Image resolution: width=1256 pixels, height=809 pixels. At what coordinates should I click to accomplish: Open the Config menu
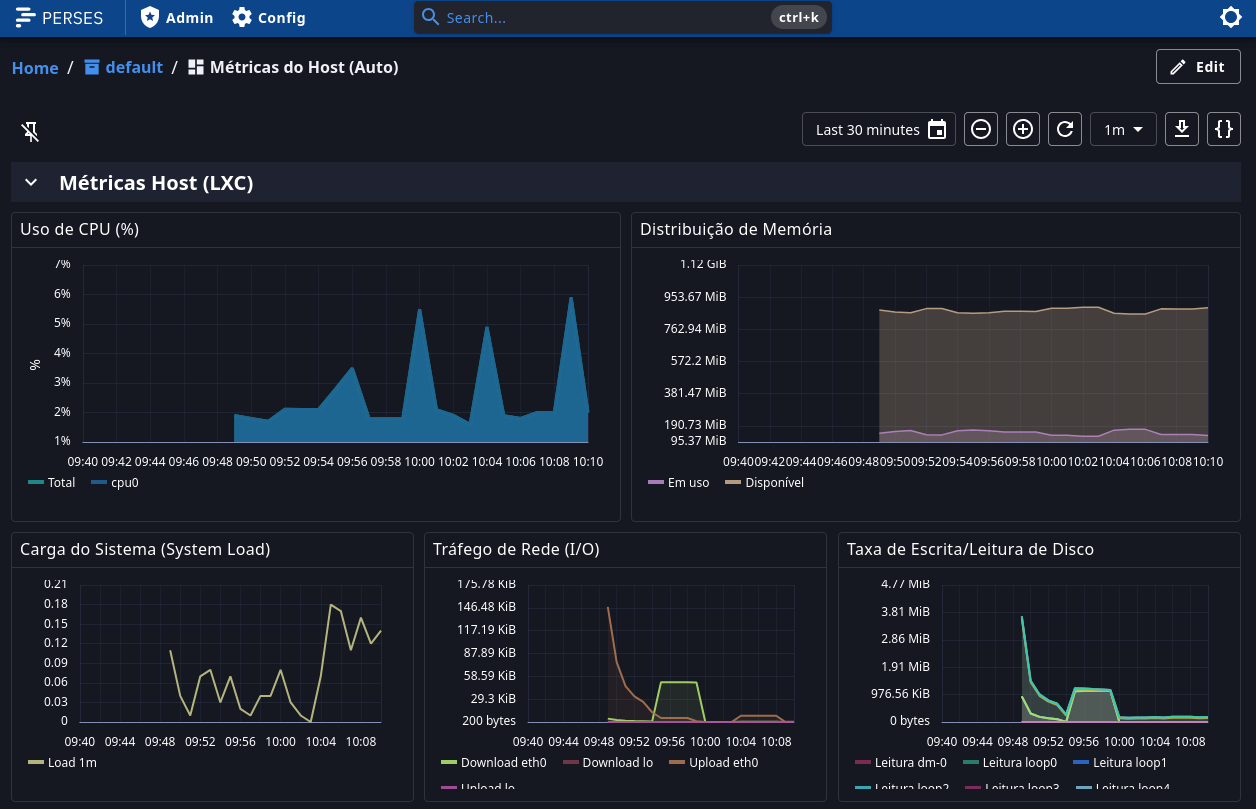pos(269,17)
